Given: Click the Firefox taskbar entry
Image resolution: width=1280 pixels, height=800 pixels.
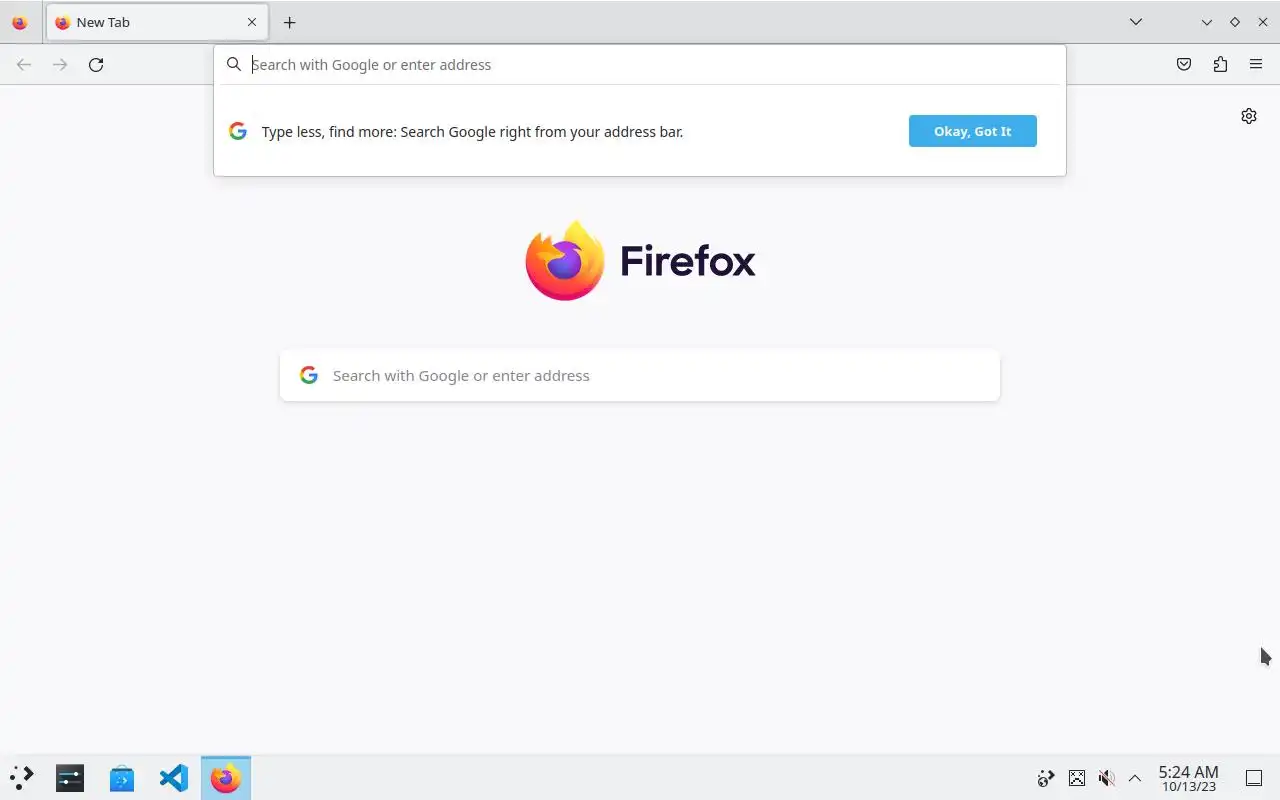Looking at the screenshot, I should coord(226,778).
